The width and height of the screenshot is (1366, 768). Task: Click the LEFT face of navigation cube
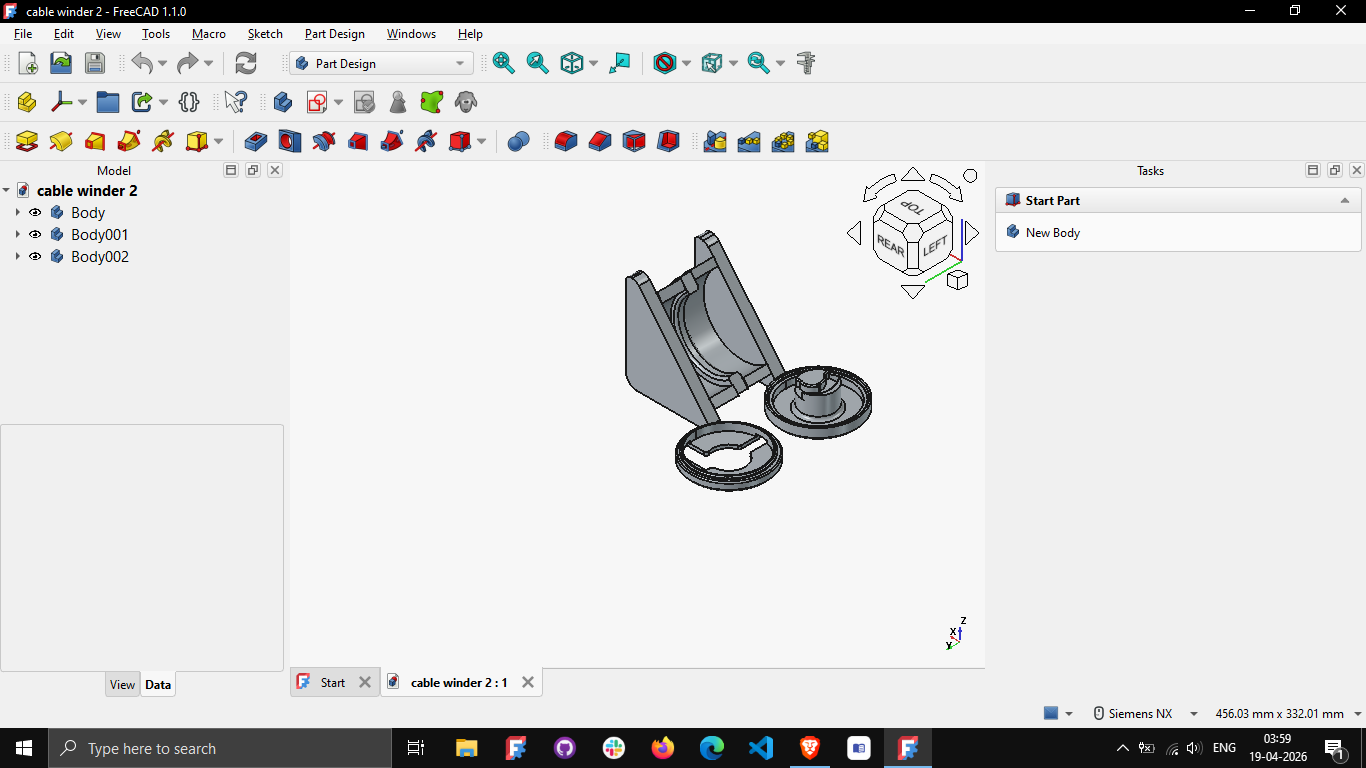tap(935, 245)
